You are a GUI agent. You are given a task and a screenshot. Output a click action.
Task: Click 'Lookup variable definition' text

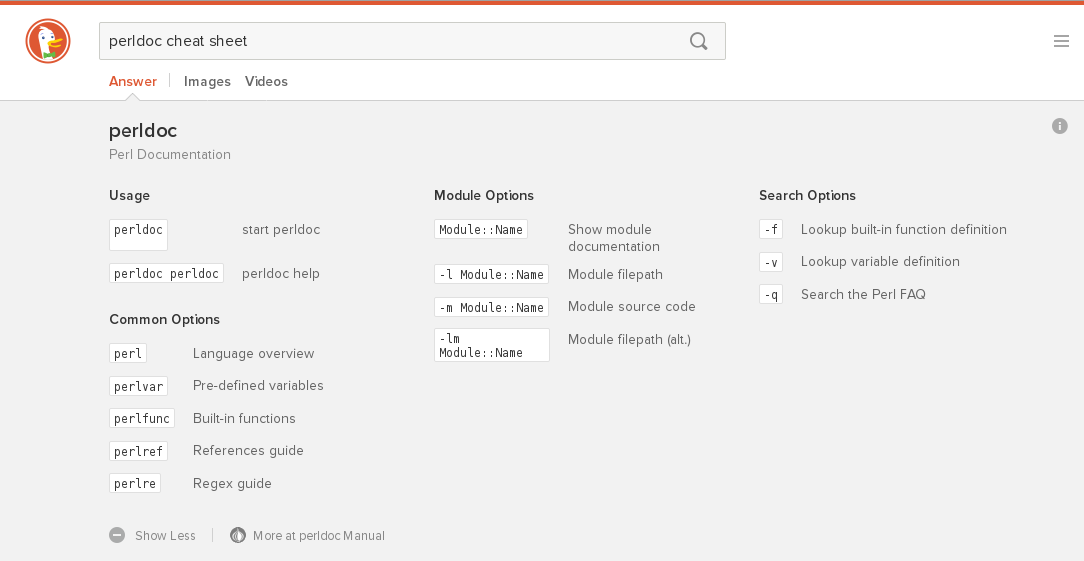880,261
